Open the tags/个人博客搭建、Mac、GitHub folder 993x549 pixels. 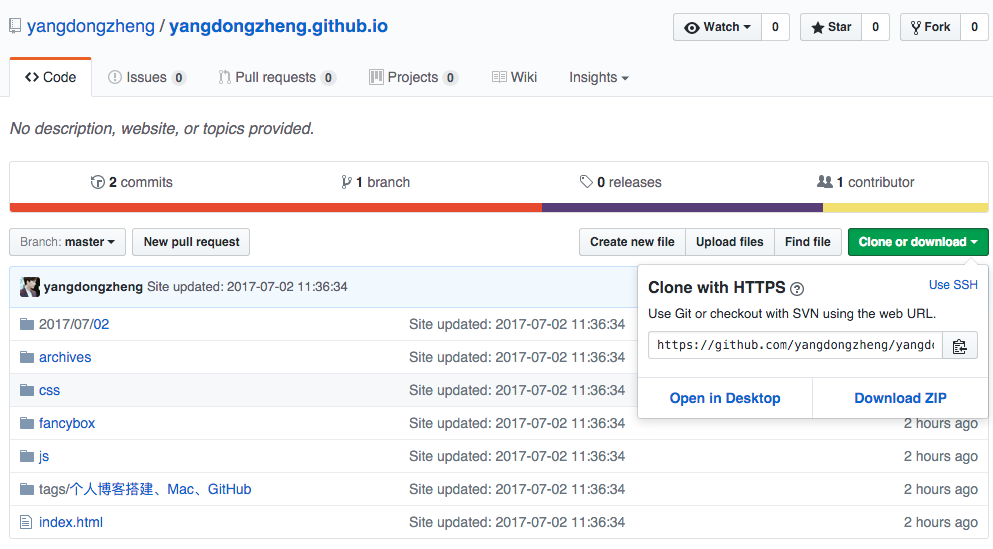(x=145, y=489)
